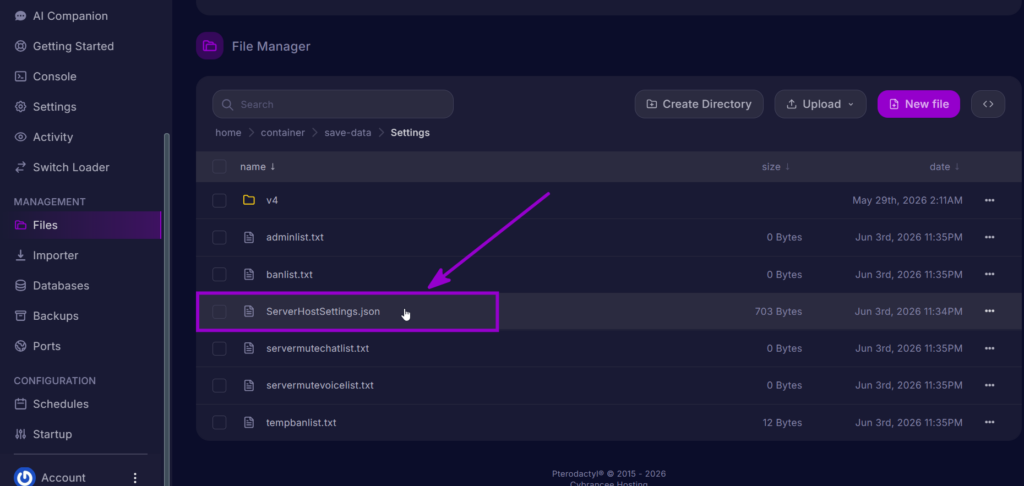
Task: Open servermutevoicelist.txt file
Action: (x=320, y=385)
